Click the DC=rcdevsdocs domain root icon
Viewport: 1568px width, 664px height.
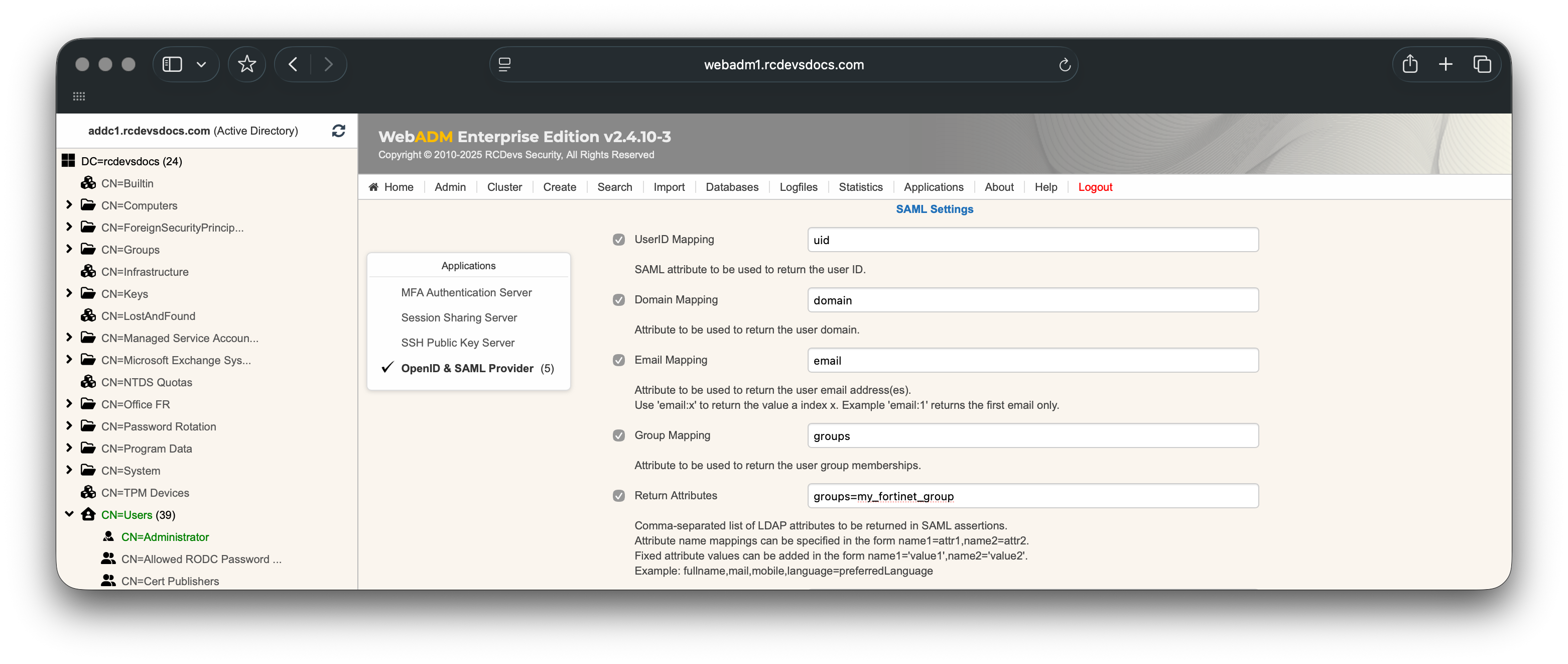coord(68,161)
